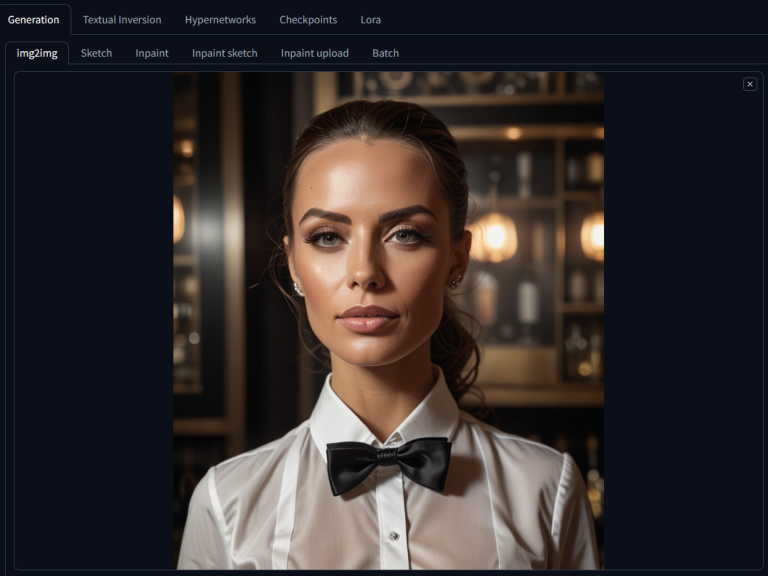Open the Inpaint sub-tab
This screenshot has height=576, width=768.
[152, 53]
